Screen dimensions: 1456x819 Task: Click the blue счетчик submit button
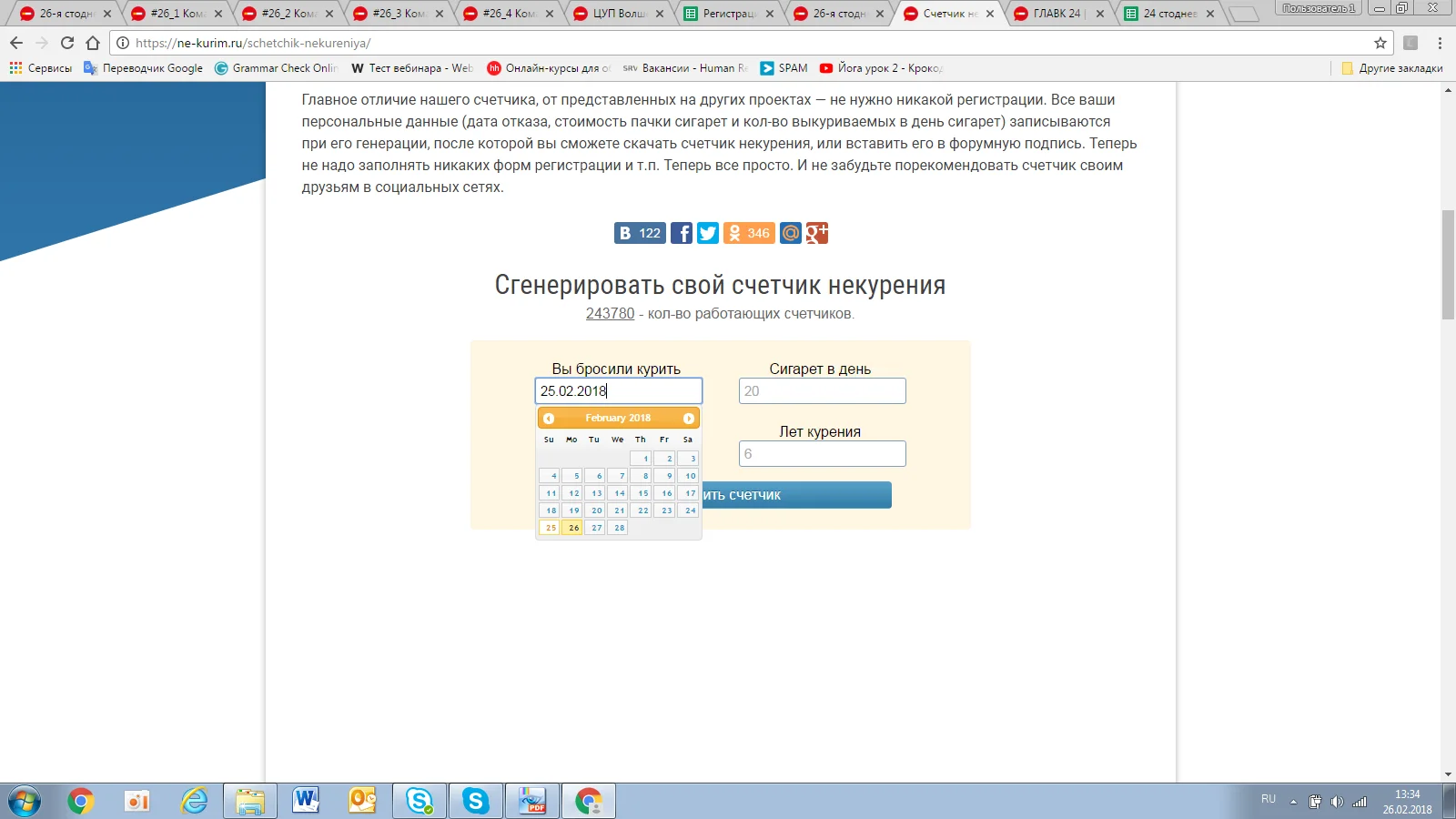click(796, 495)
